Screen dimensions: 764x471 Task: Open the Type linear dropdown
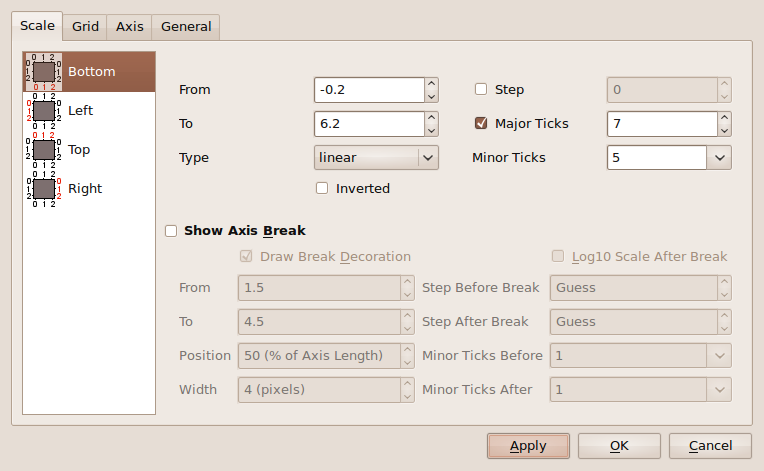(x=376, y=157)
